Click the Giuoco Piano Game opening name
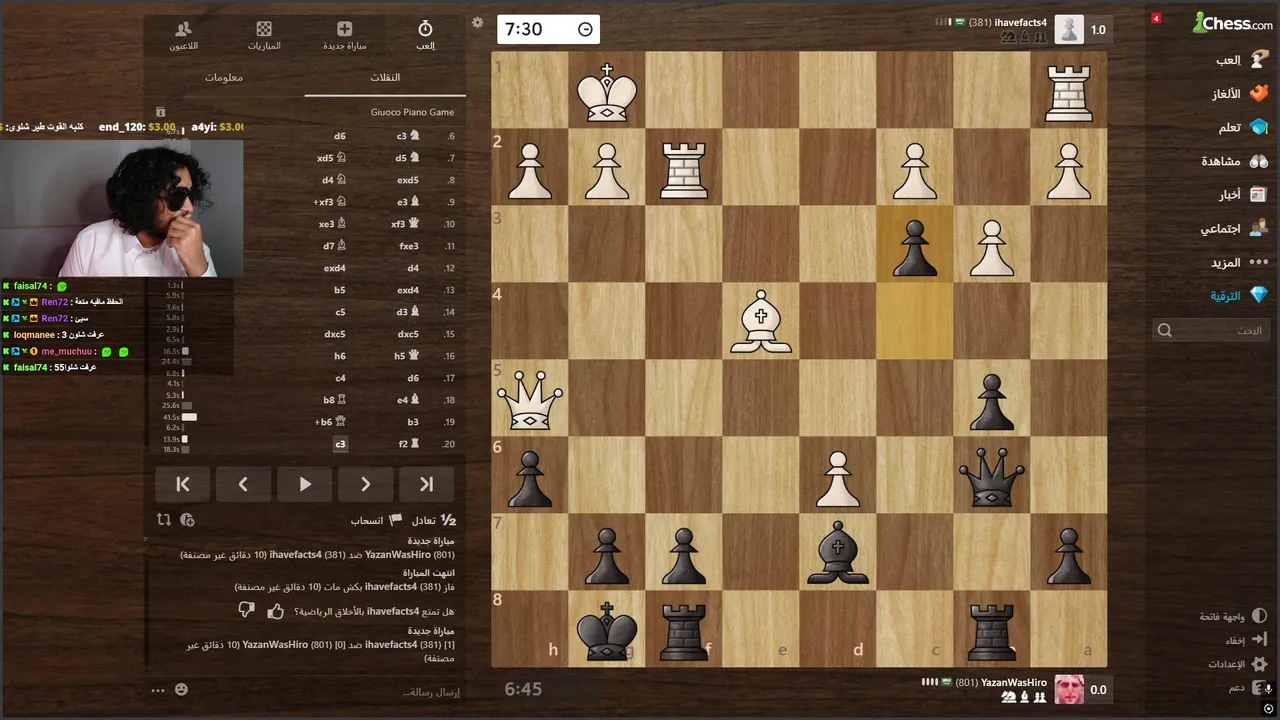Screen dimensions: 1280x720 point(412,112)
